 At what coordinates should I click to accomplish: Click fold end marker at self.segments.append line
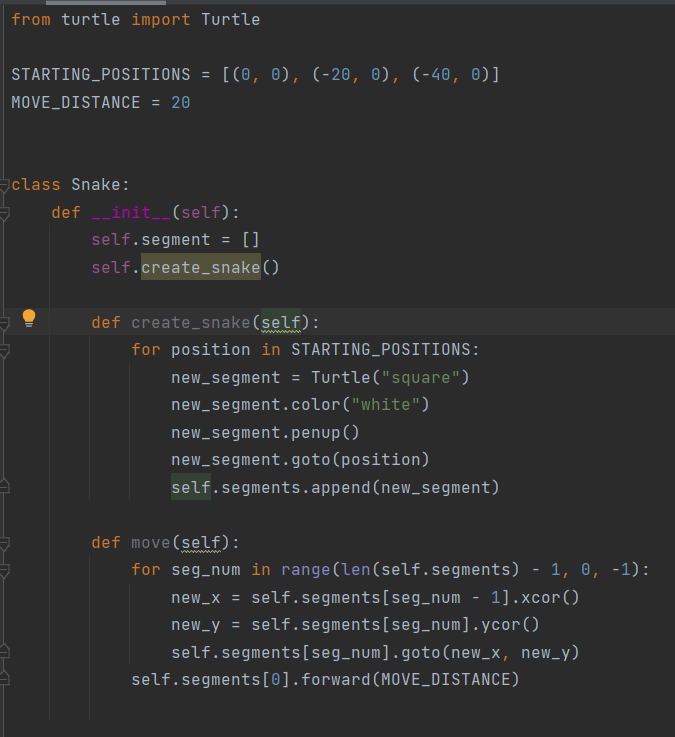(x=4, y=486)
